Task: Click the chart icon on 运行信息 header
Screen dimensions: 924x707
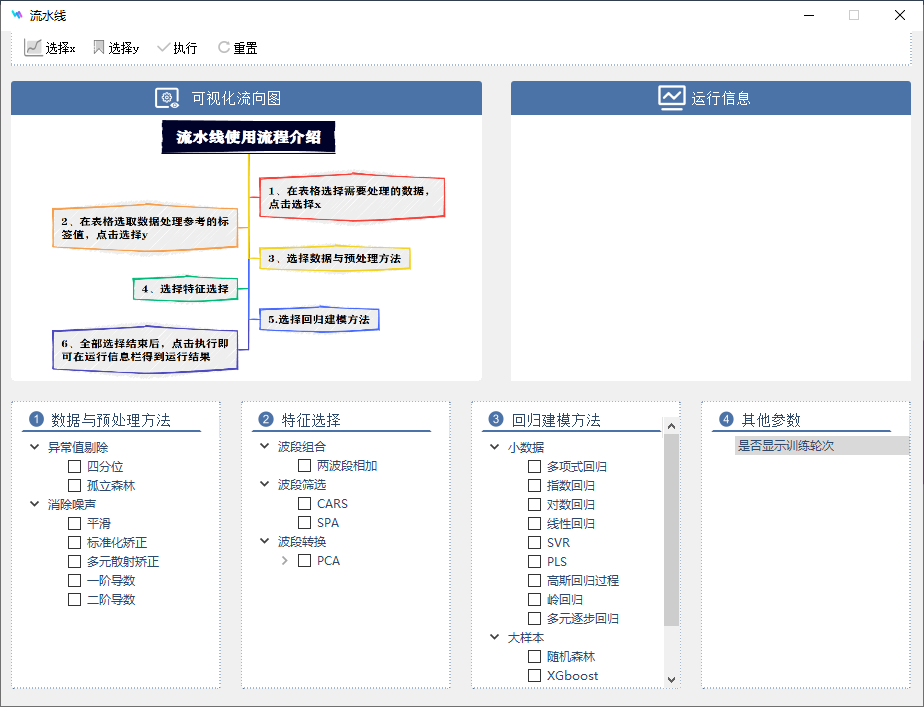Action: [x=671, y=97]
